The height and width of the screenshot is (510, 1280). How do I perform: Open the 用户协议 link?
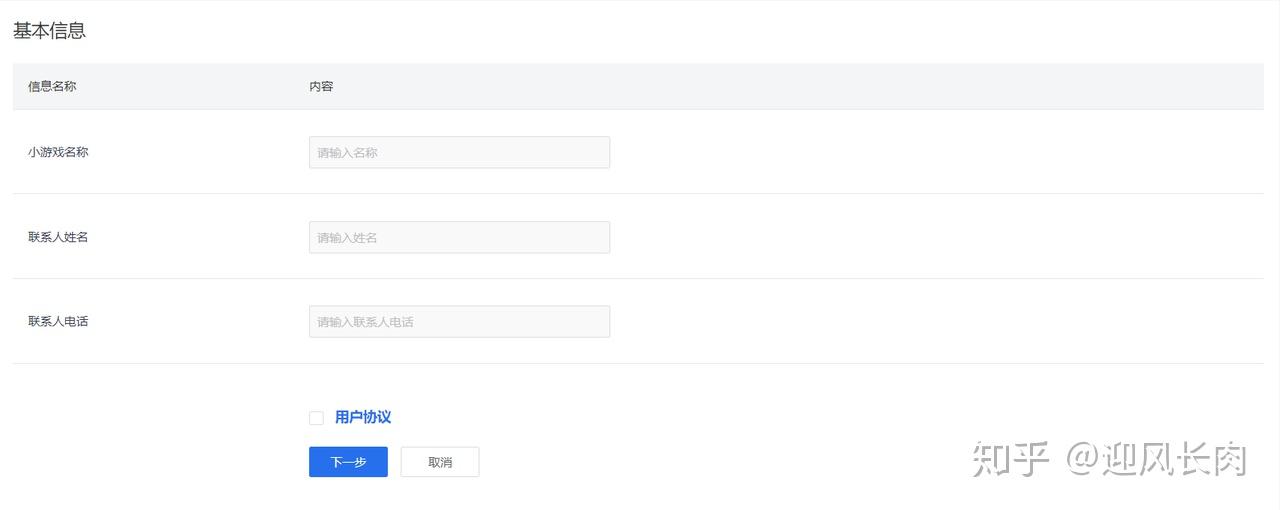click(x=363, y=418)
